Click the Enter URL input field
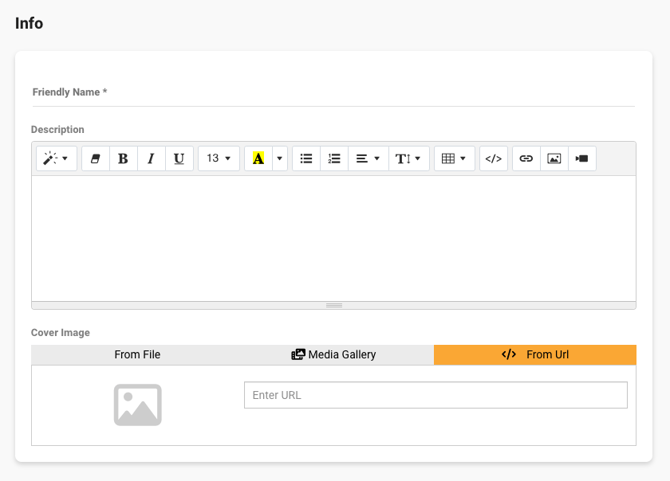670x481 pixels. click(435, 395)
